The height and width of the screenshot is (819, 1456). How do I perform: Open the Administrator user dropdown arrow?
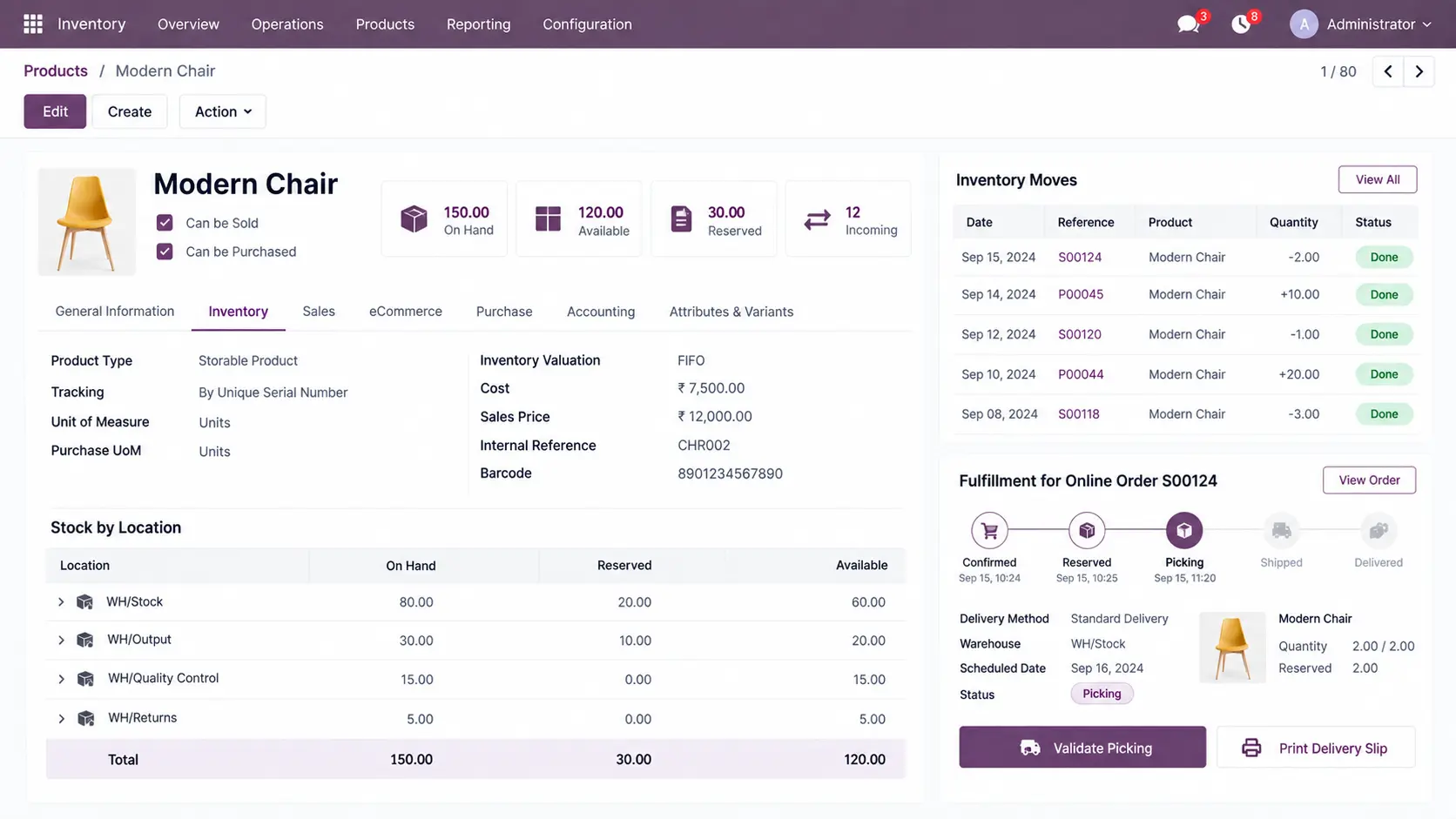1426,24
